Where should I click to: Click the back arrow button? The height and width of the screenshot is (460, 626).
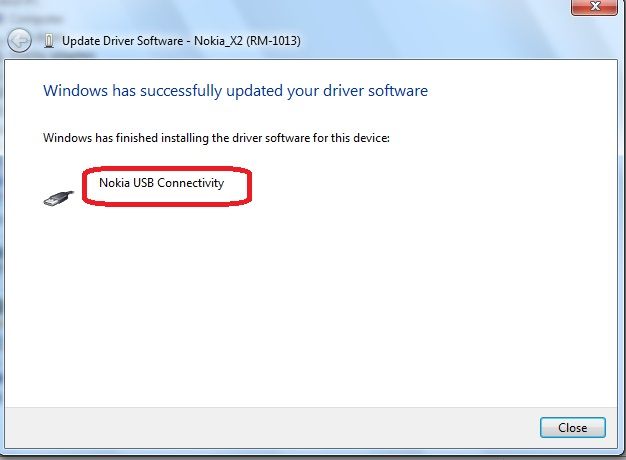pos(18,41)
